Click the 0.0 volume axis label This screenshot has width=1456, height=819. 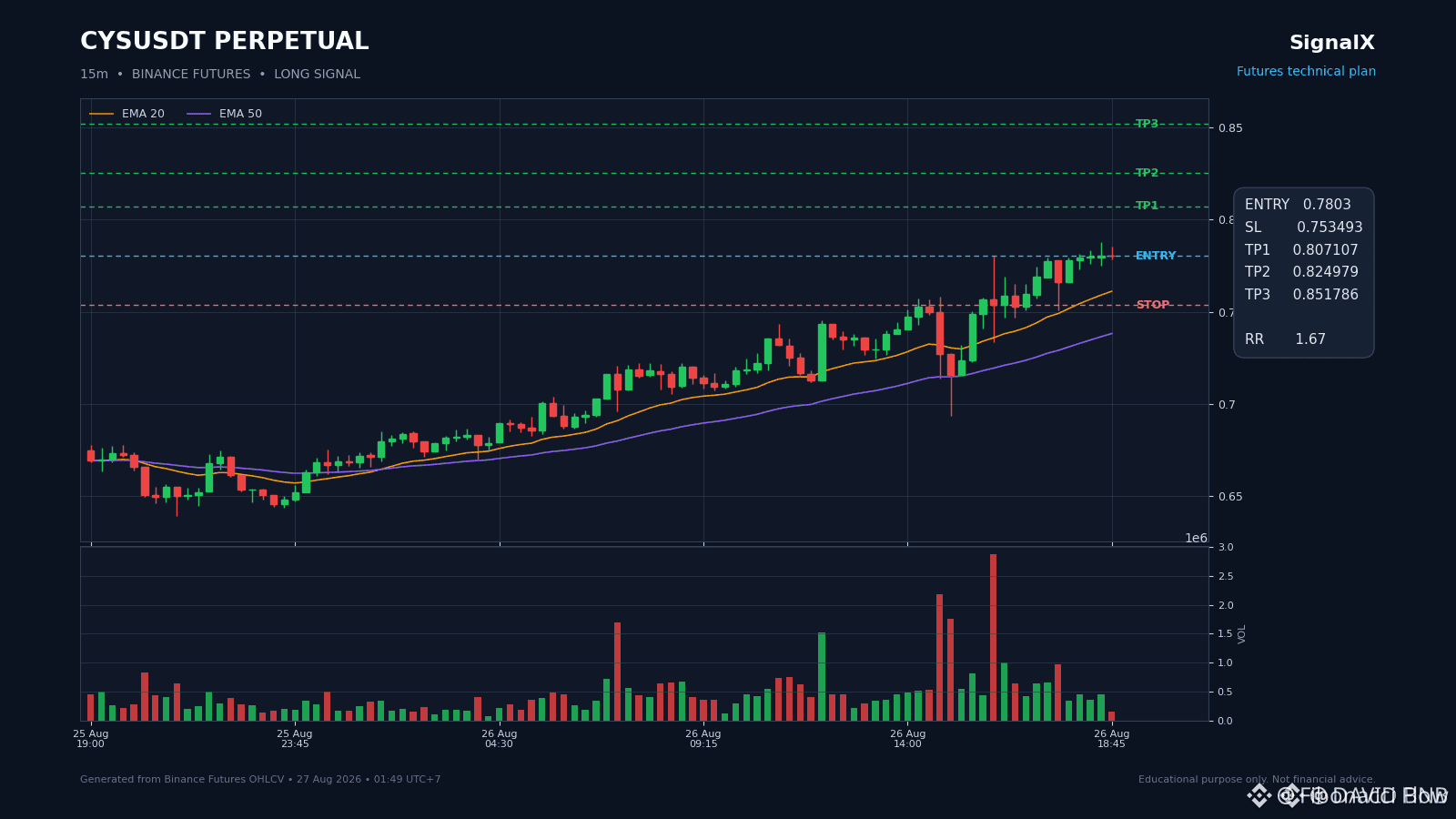click(x=1226, y=722)
